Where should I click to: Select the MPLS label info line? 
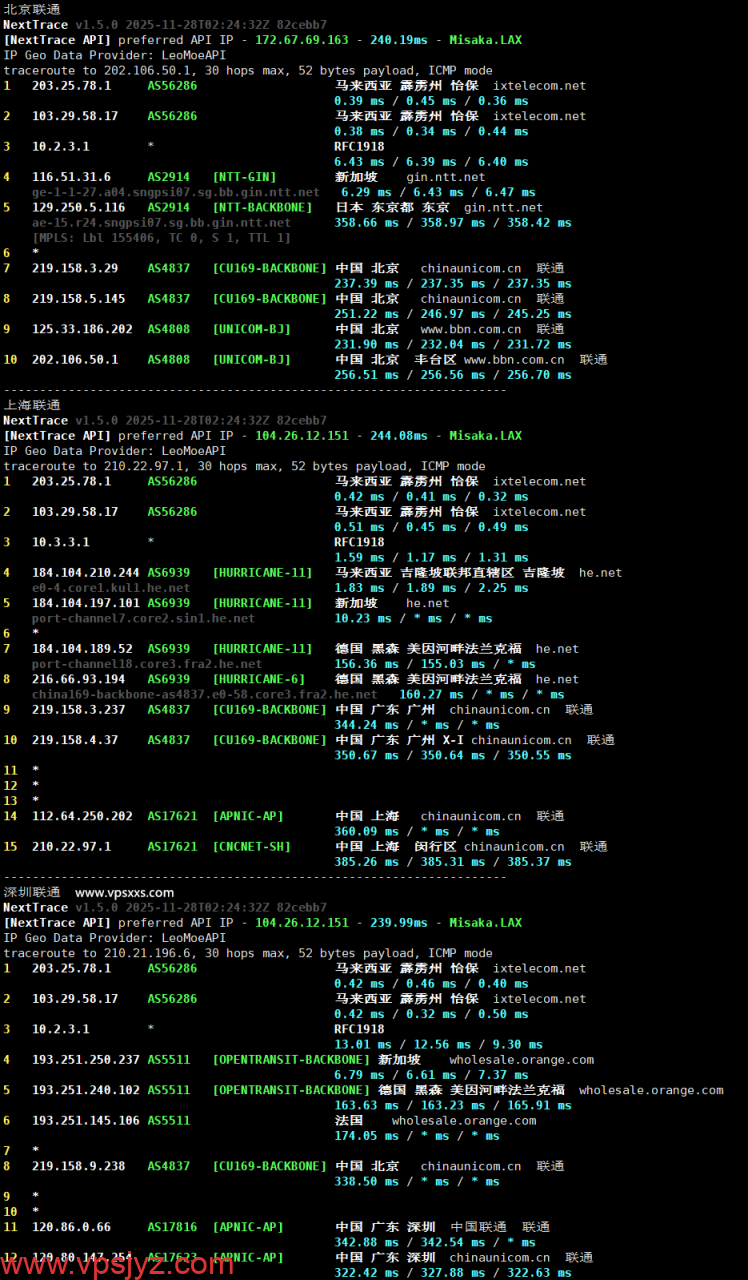161,238
